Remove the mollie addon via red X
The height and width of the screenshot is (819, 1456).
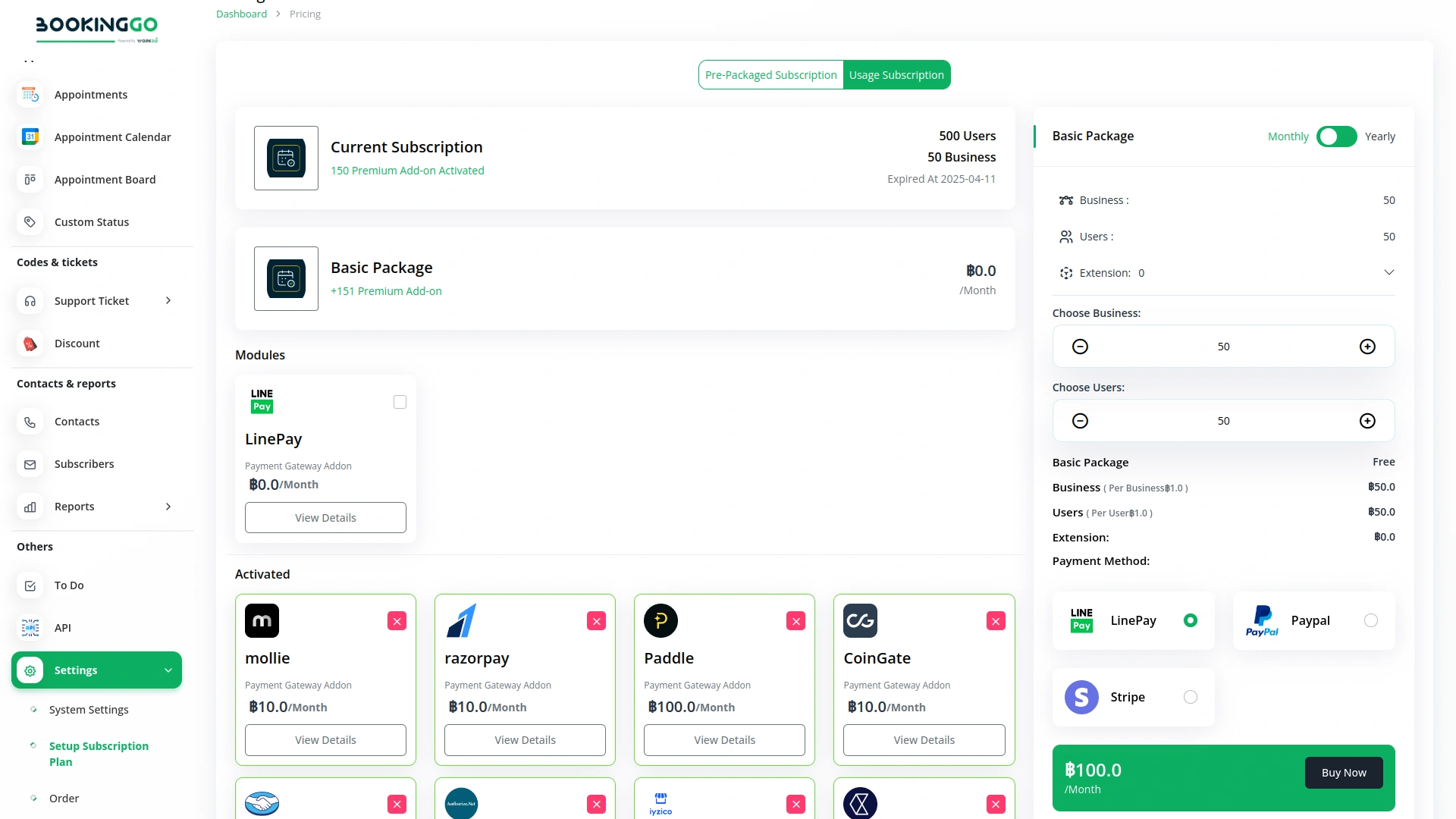[397, 621]
